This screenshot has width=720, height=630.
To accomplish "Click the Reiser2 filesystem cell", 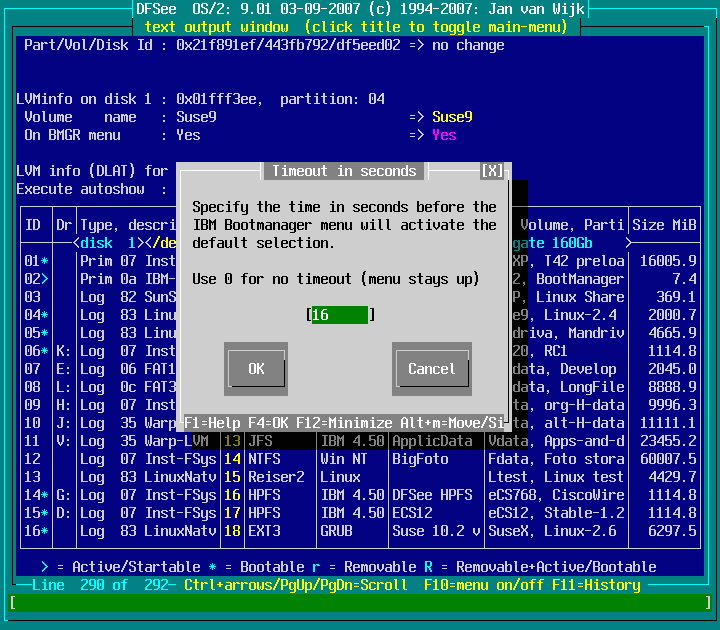I will point(276,477).
